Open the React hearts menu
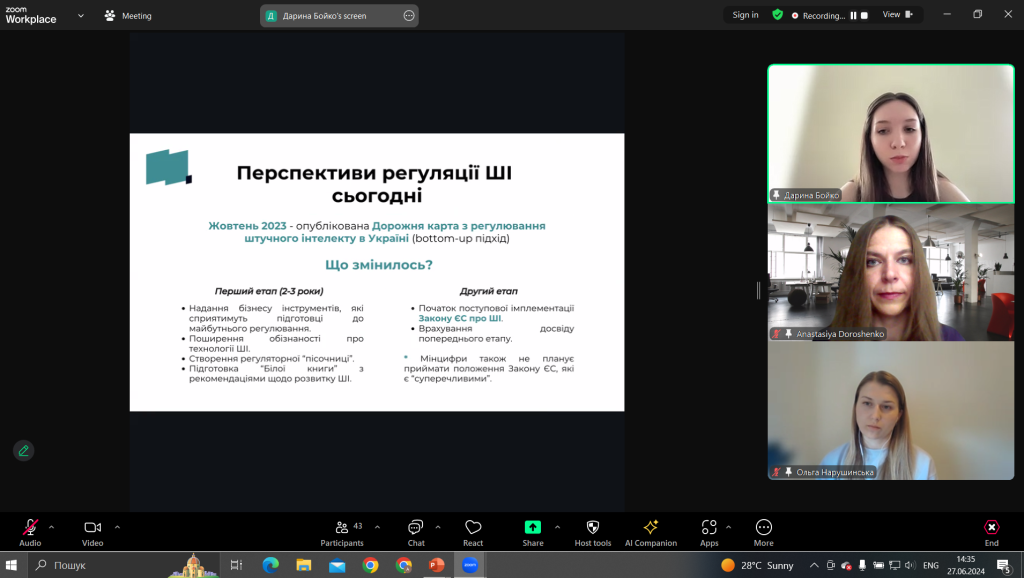Image resolution: width=1024 pixels, height=578 pixels. 473,533
